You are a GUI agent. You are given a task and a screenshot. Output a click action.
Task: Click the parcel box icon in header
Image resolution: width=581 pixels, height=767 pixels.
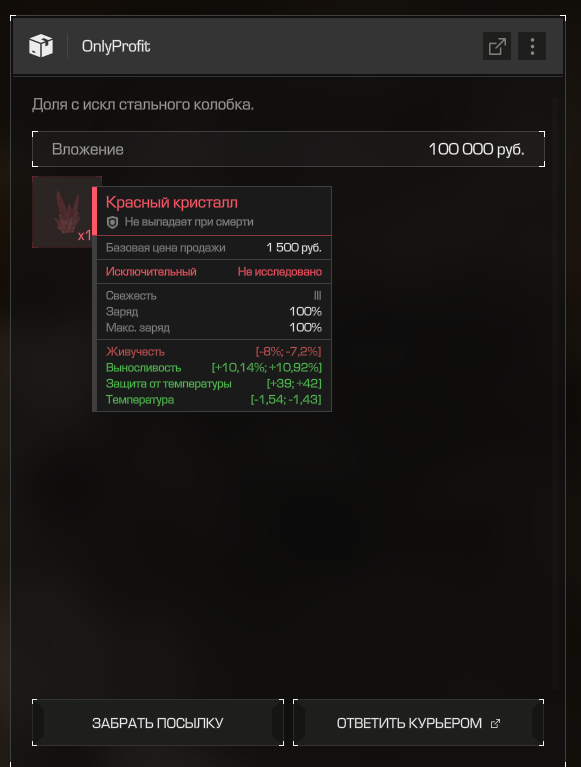pos(41,46)
